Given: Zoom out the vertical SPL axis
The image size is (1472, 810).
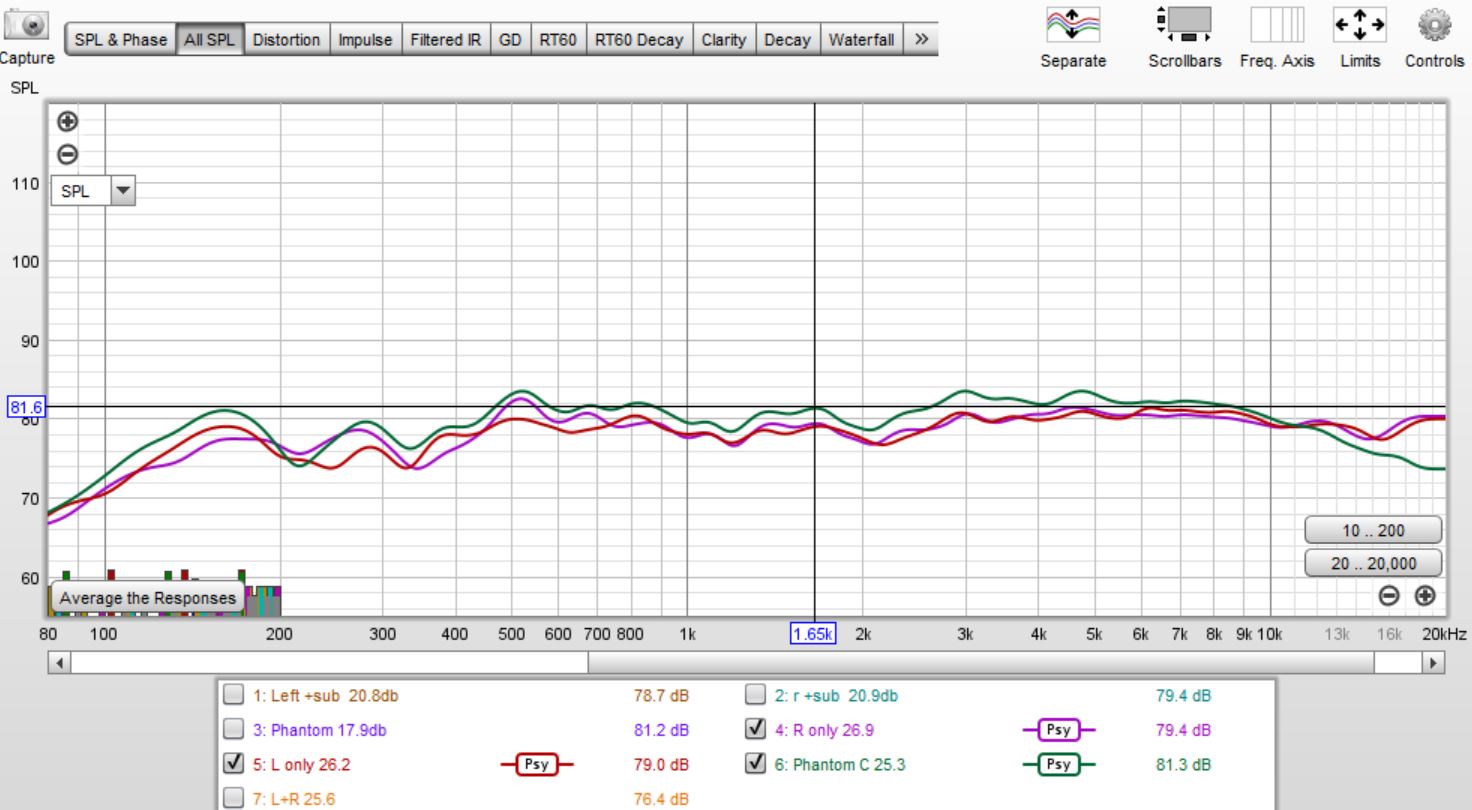Looking at the screenshot, I should coord(67,154).
